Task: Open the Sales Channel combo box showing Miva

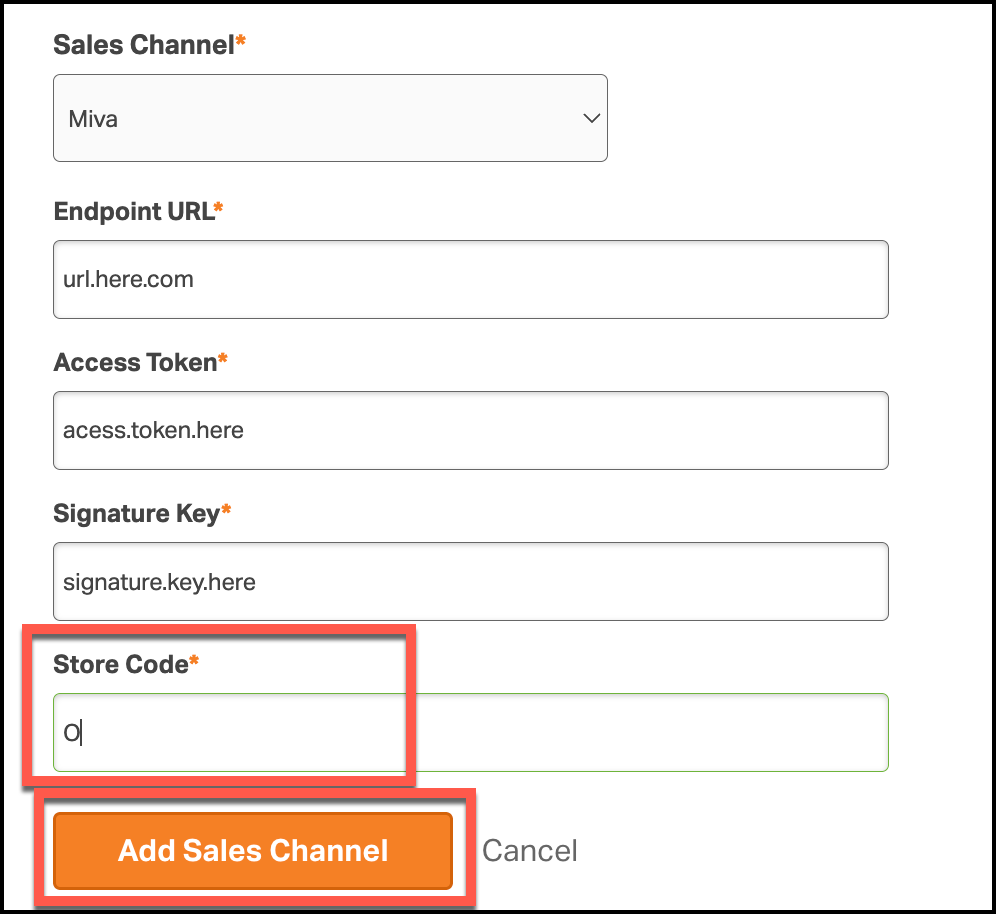Action: click(x=330, y=118)
